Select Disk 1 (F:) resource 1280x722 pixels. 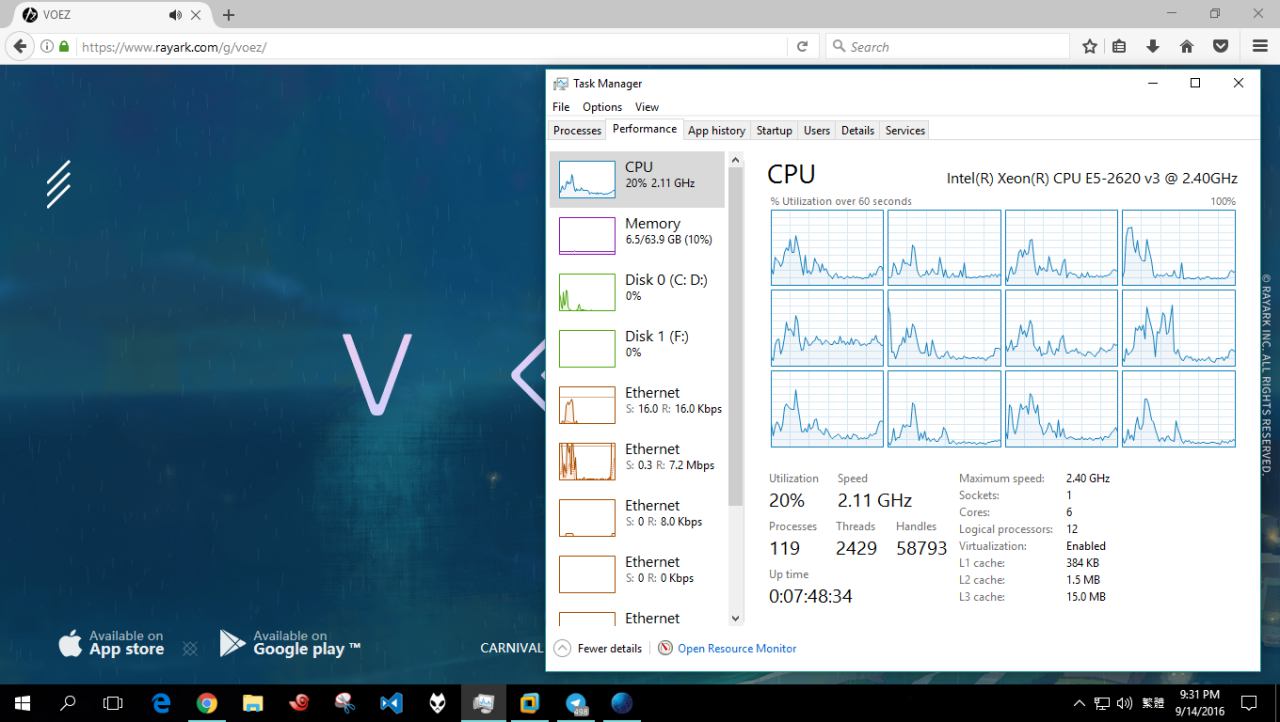pyautogui.click(x=637, y=348)
